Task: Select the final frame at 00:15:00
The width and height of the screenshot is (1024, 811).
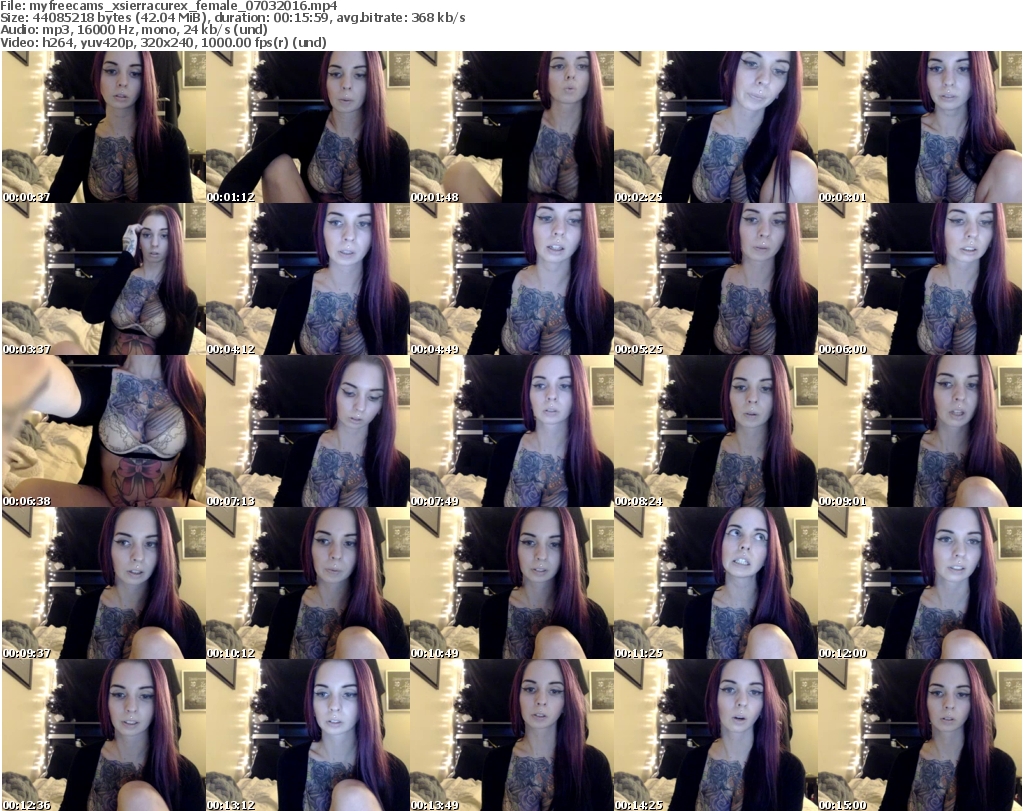Action: pos(919,735)
